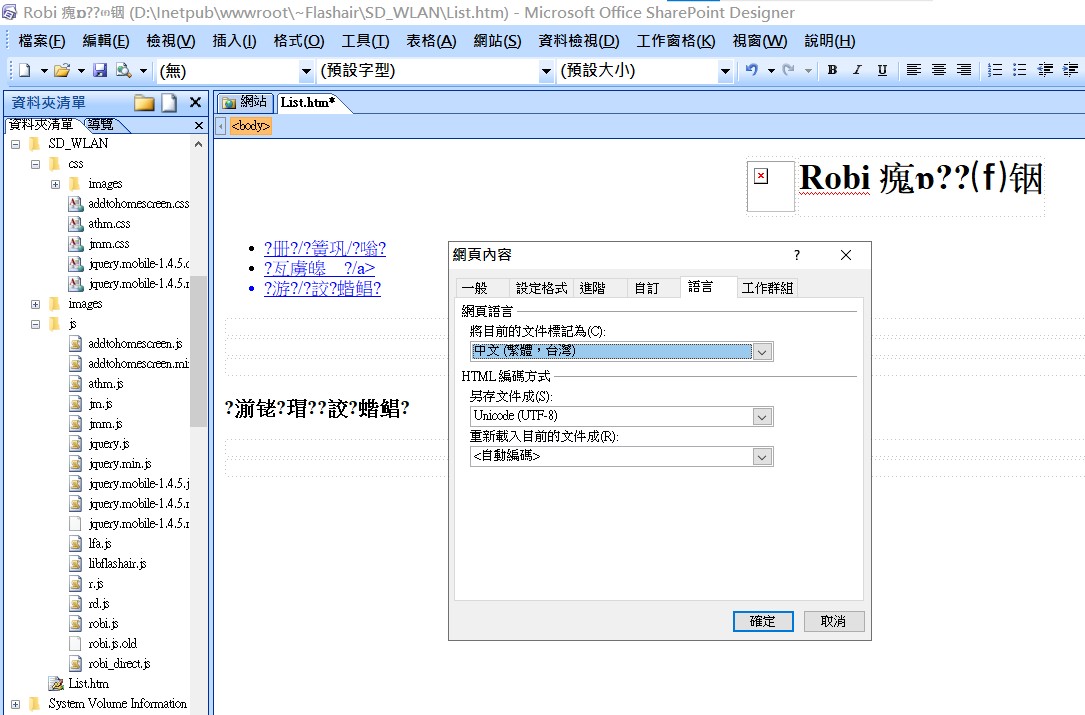This screenshot has height=715, width=1085.
Task: Switch to the 網站 document tab
Action: [246, 102]
